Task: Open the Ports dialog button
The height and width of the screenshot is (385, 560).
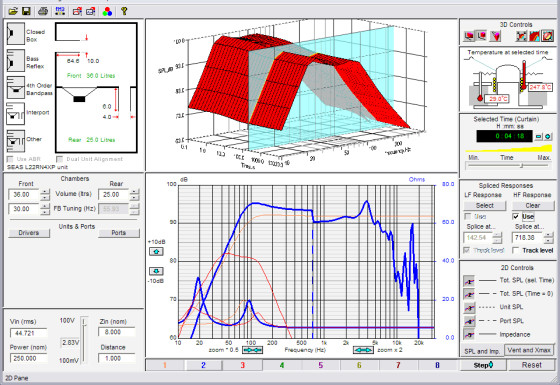Action: [119, 233]
